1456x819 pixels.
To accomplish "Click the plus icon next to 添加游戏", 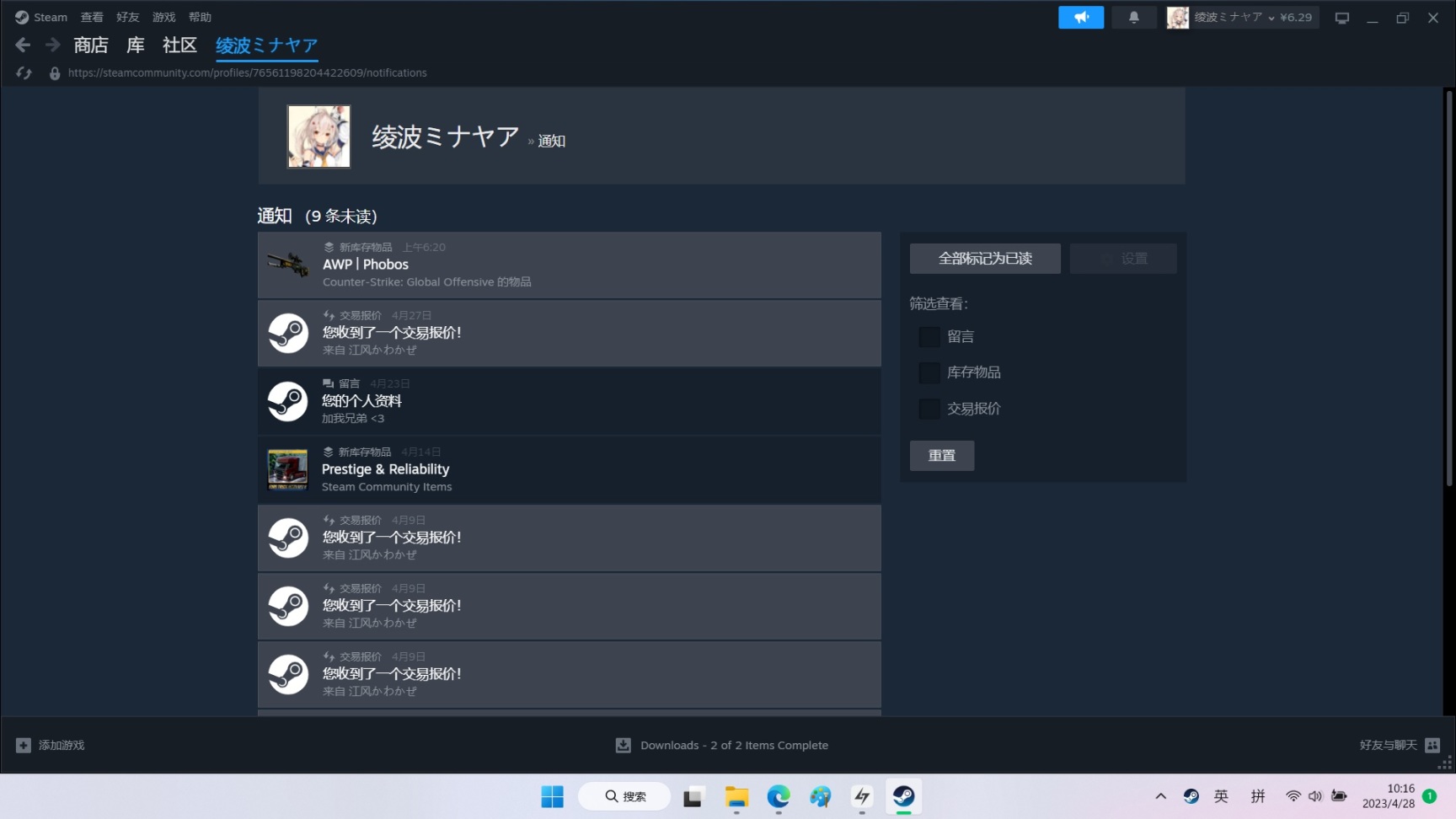I will (24, 746).
